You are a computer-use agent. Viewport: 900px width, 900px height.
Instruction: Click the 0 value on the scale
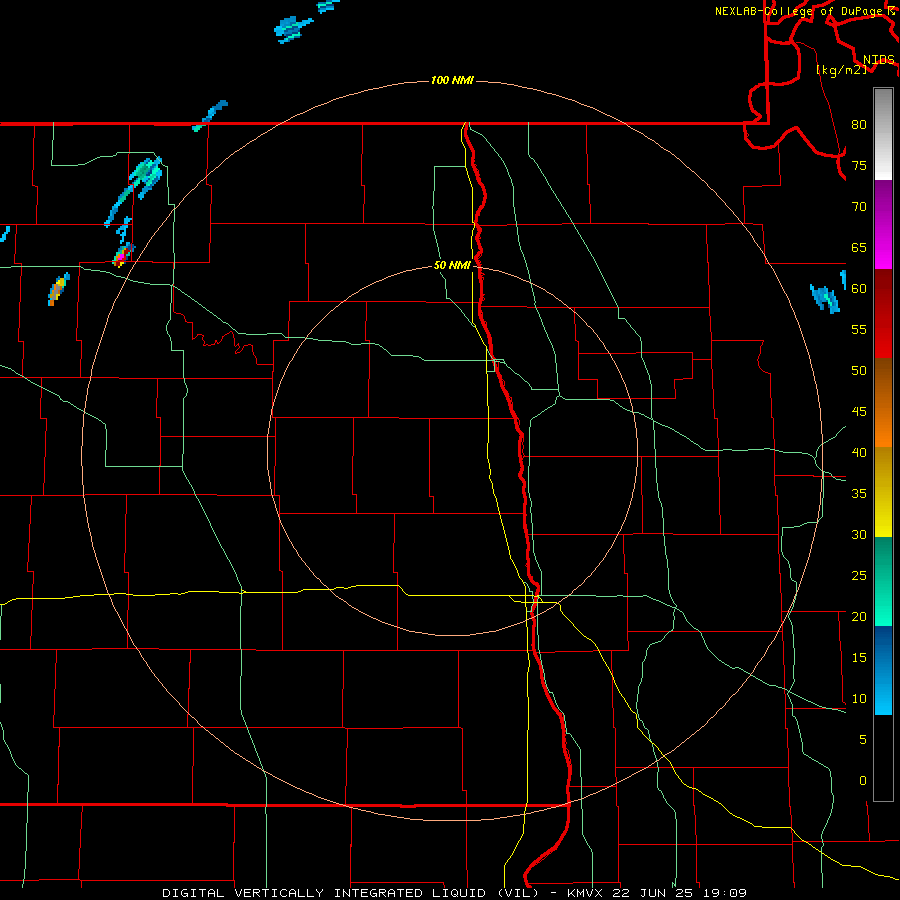pos(863,781)
